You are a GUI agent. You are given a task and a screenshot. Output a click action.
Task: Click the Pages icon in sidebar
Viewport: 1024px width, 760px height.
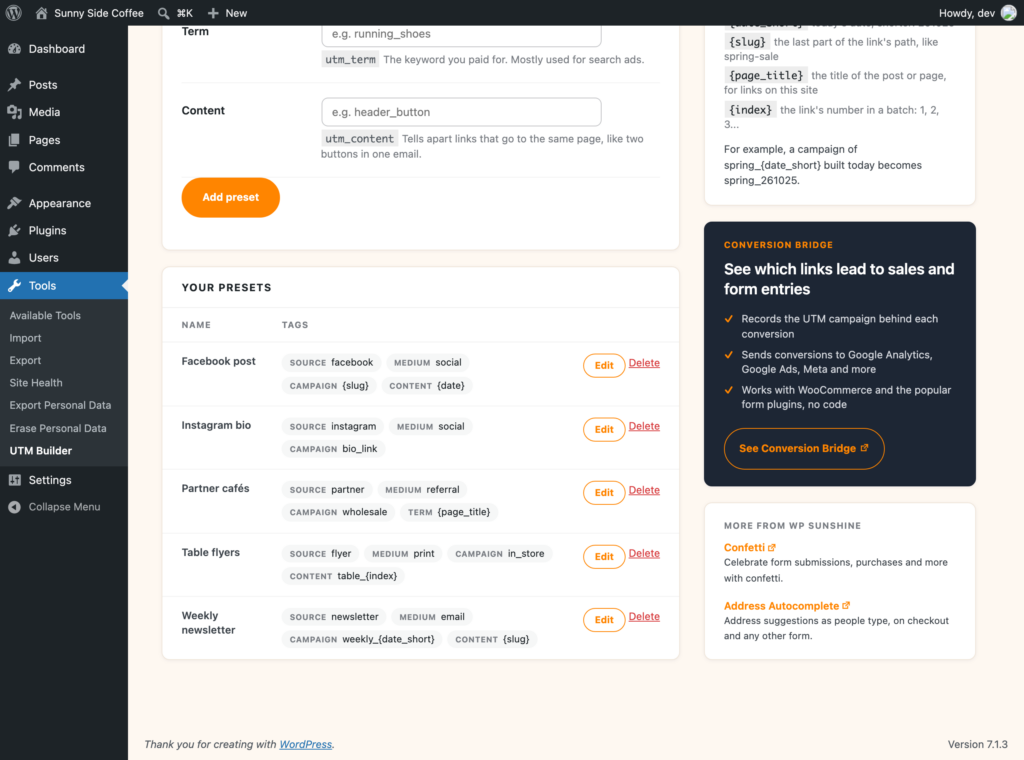(x=14, y=140)
